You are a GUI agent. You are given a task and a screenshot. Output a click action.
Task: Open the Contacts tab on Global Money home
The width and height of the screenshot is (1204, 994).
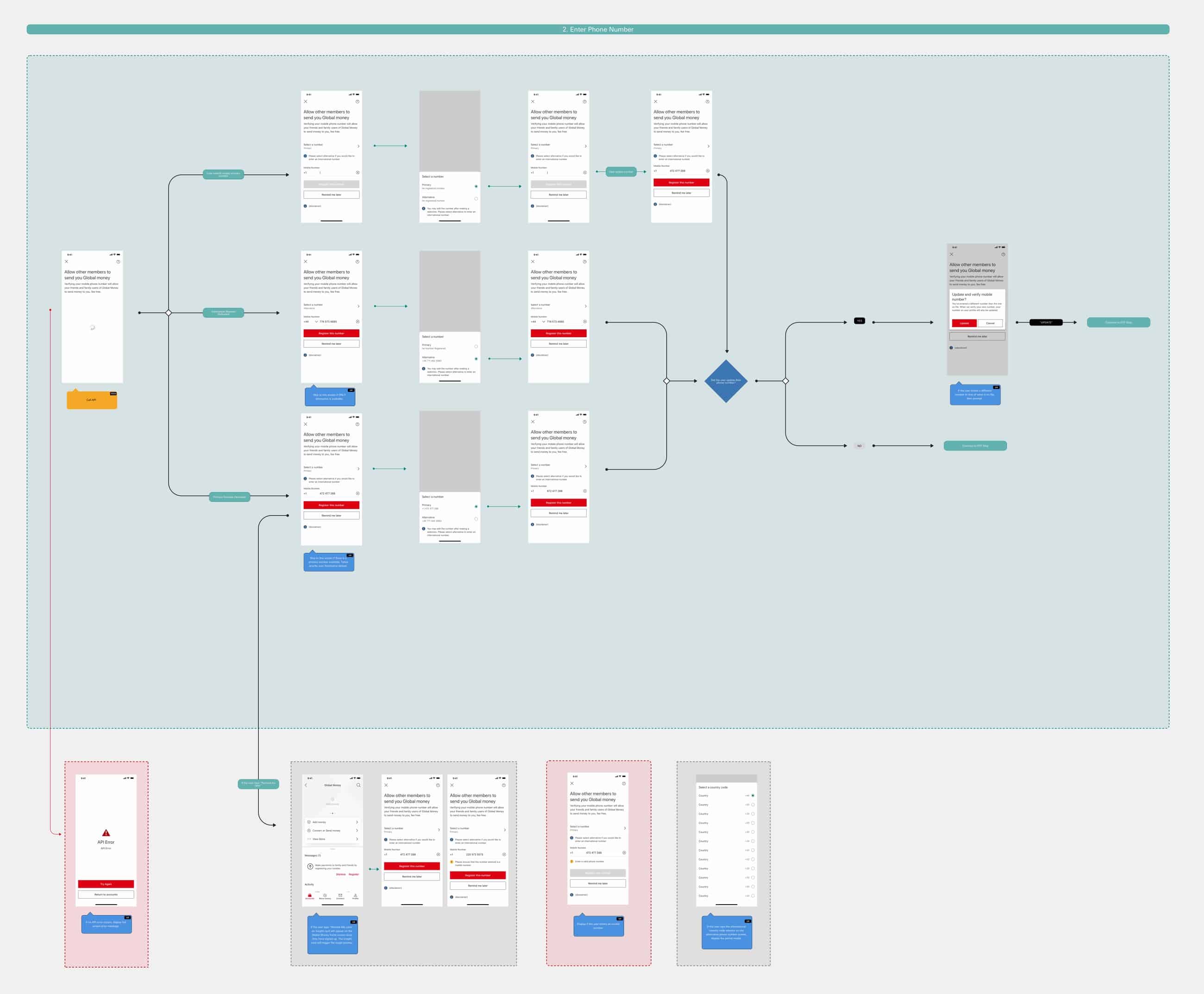[x=340, y=896]
